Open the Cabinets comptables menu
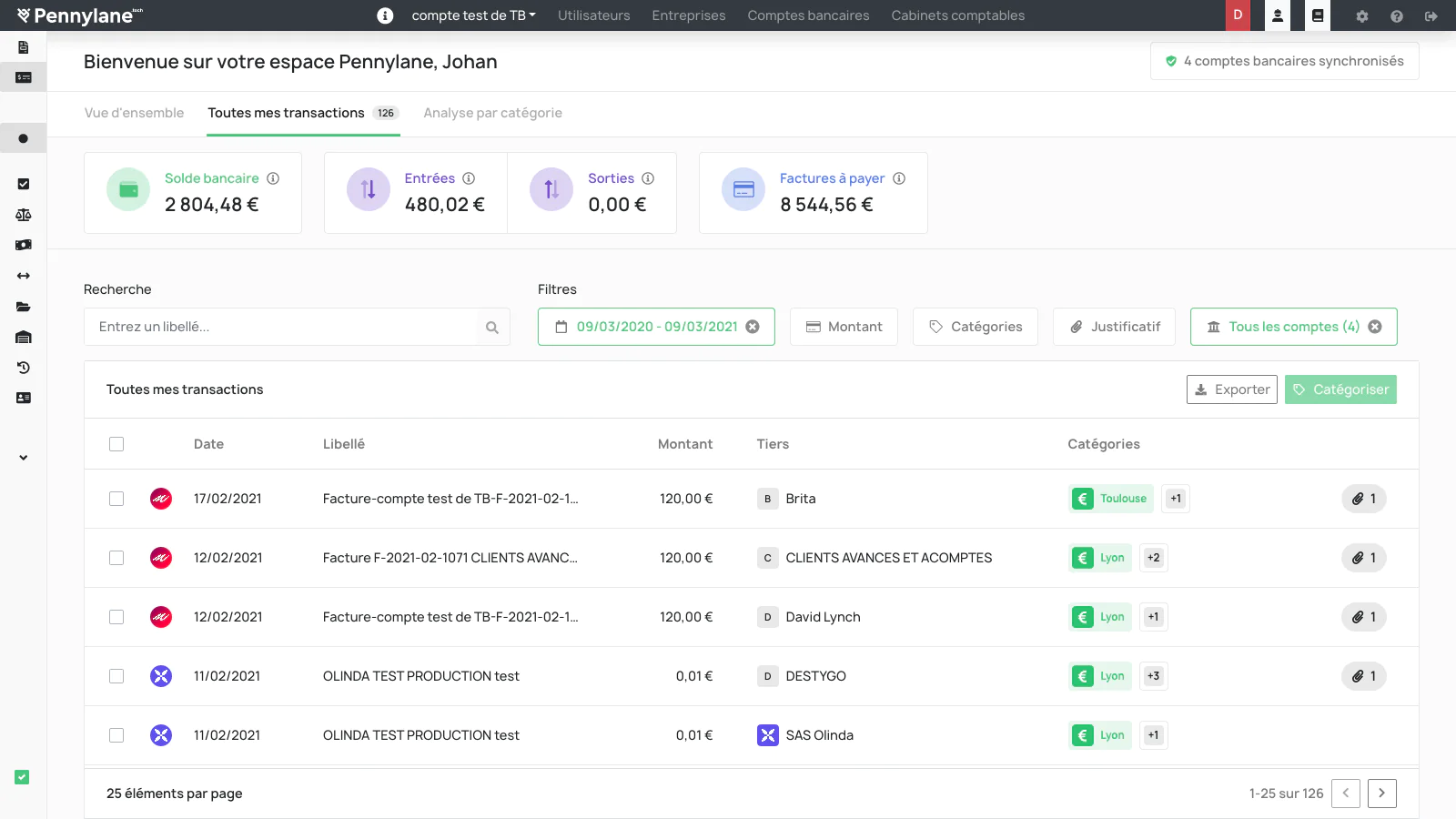This screenshot has width=1456, height=819. pos(957,15)
